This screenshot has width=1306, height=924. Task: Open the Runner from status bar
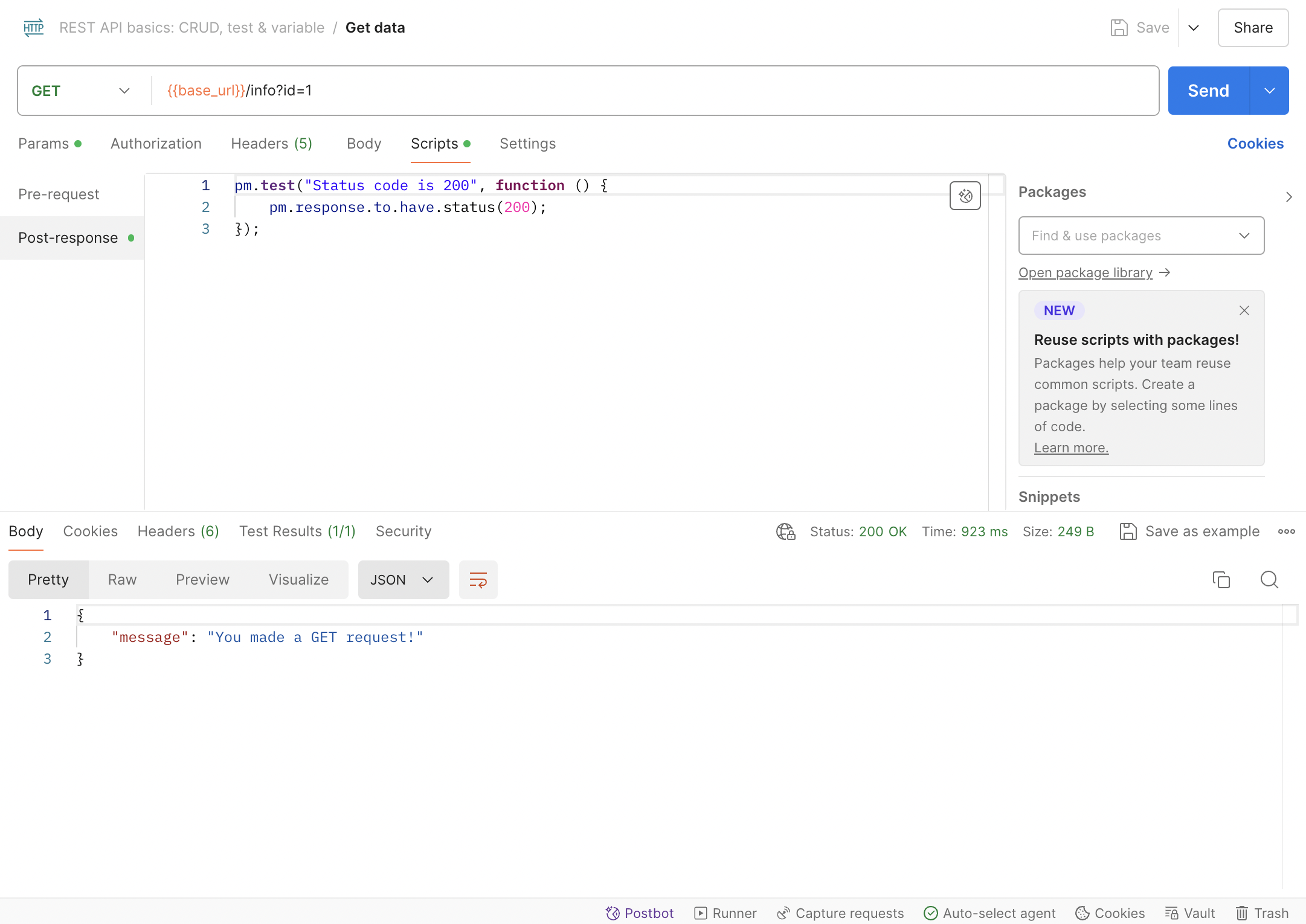[725, 913]
